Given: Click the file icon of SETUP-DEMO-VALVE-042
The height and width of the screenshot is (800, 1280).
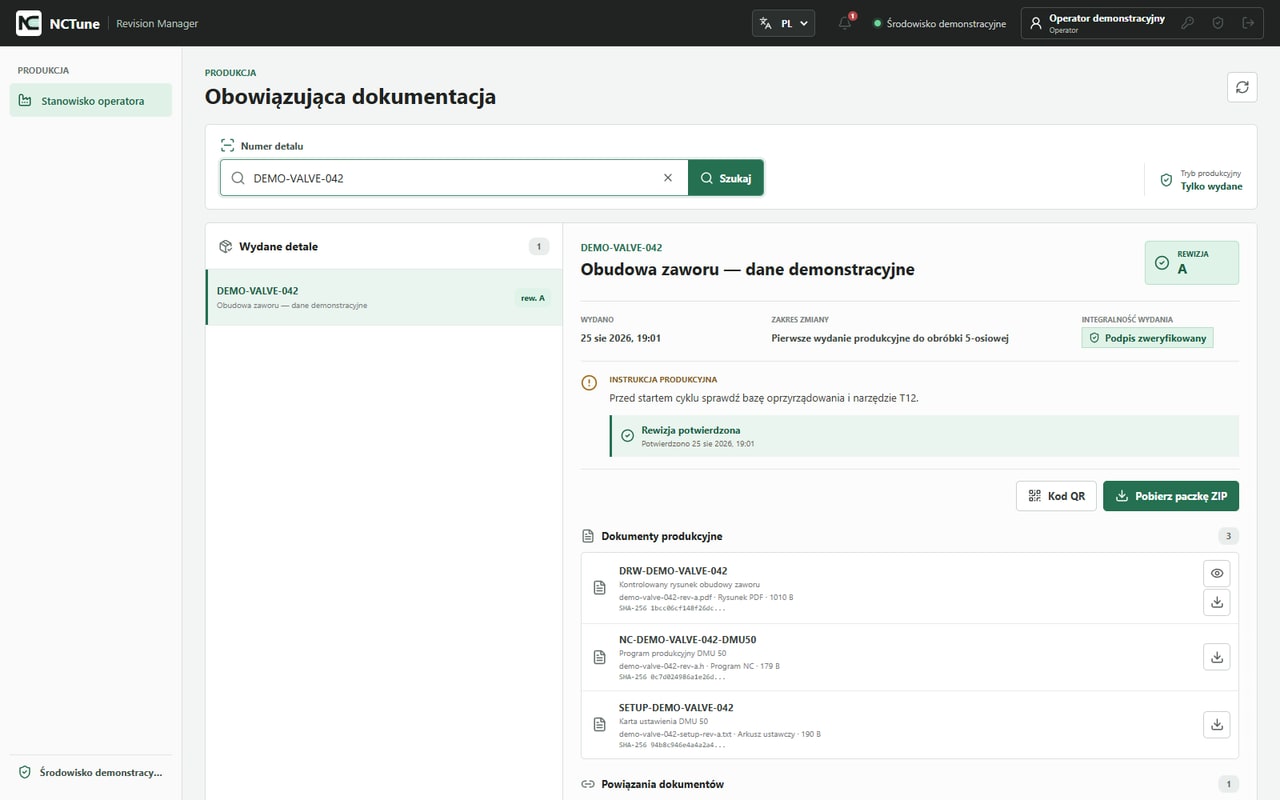Looking at the screenshot, I should coord(600,725).
